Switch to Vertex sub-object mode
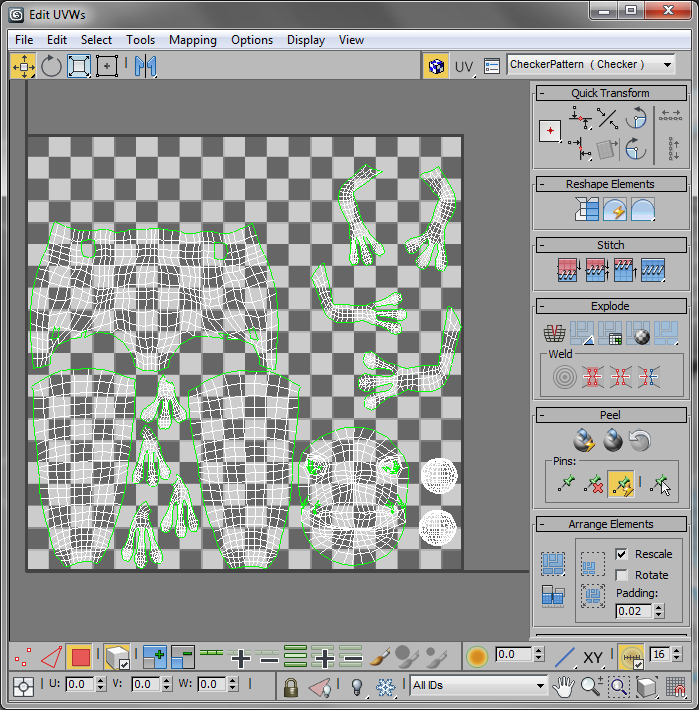The width and height of the screenshot is (699, 710). (24, 657)
